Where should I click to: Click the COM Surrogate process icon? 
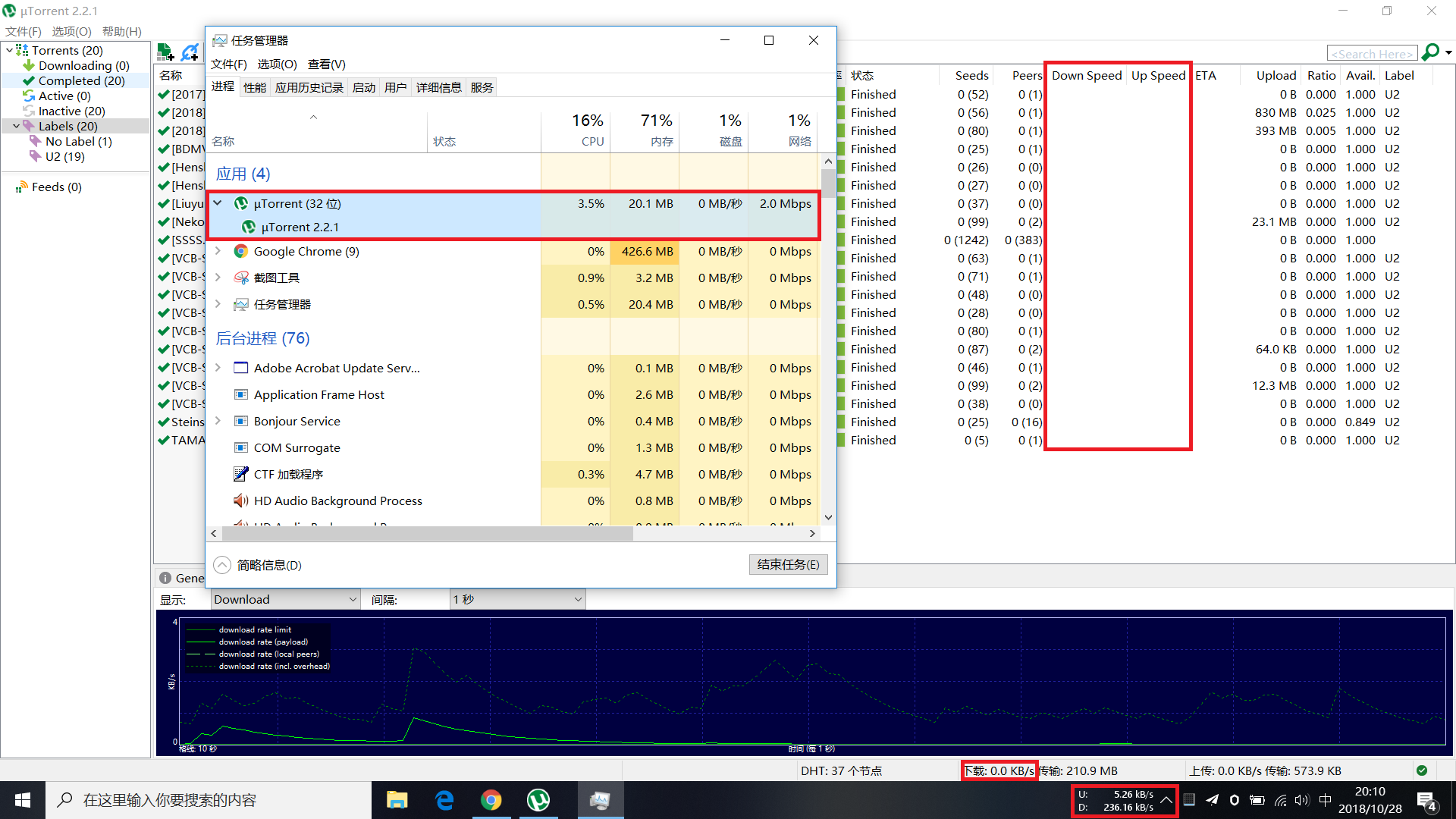pyautogui.click(x=241, y=447)
